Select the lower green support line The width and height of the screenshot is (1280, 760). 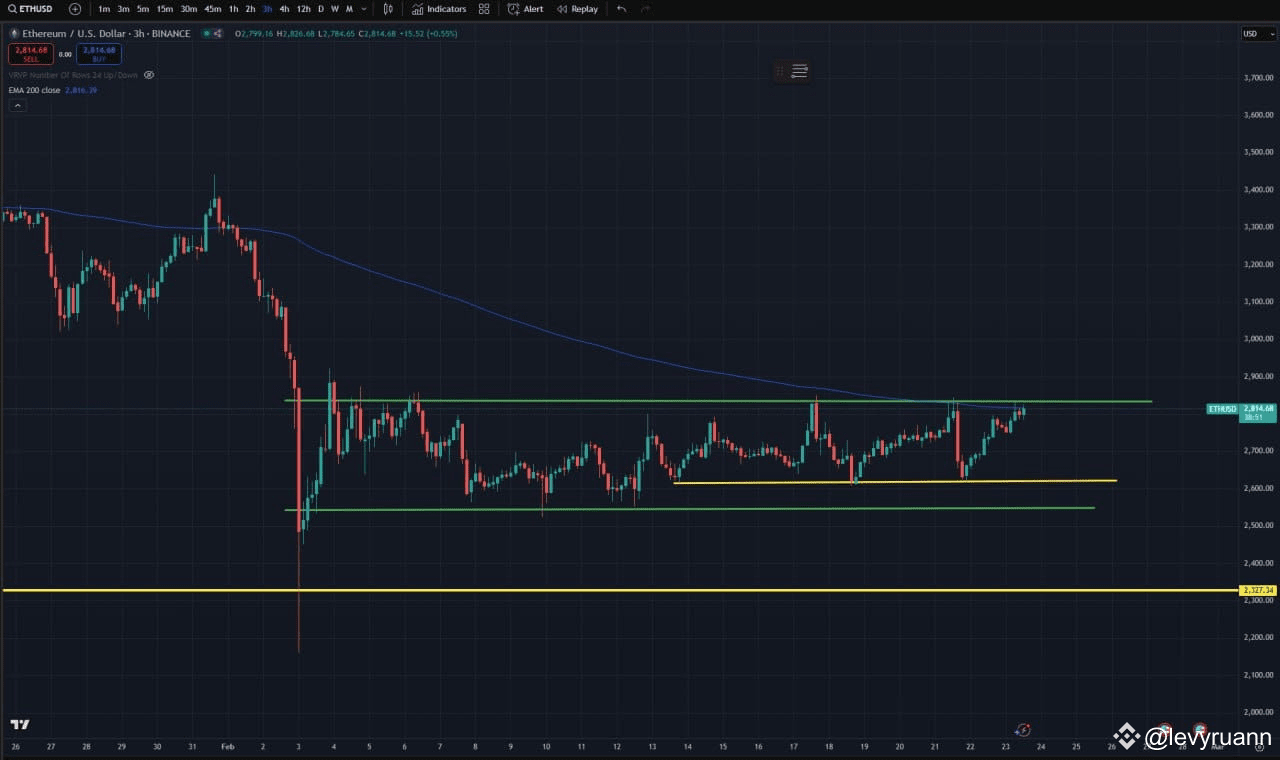pos(690,509)
